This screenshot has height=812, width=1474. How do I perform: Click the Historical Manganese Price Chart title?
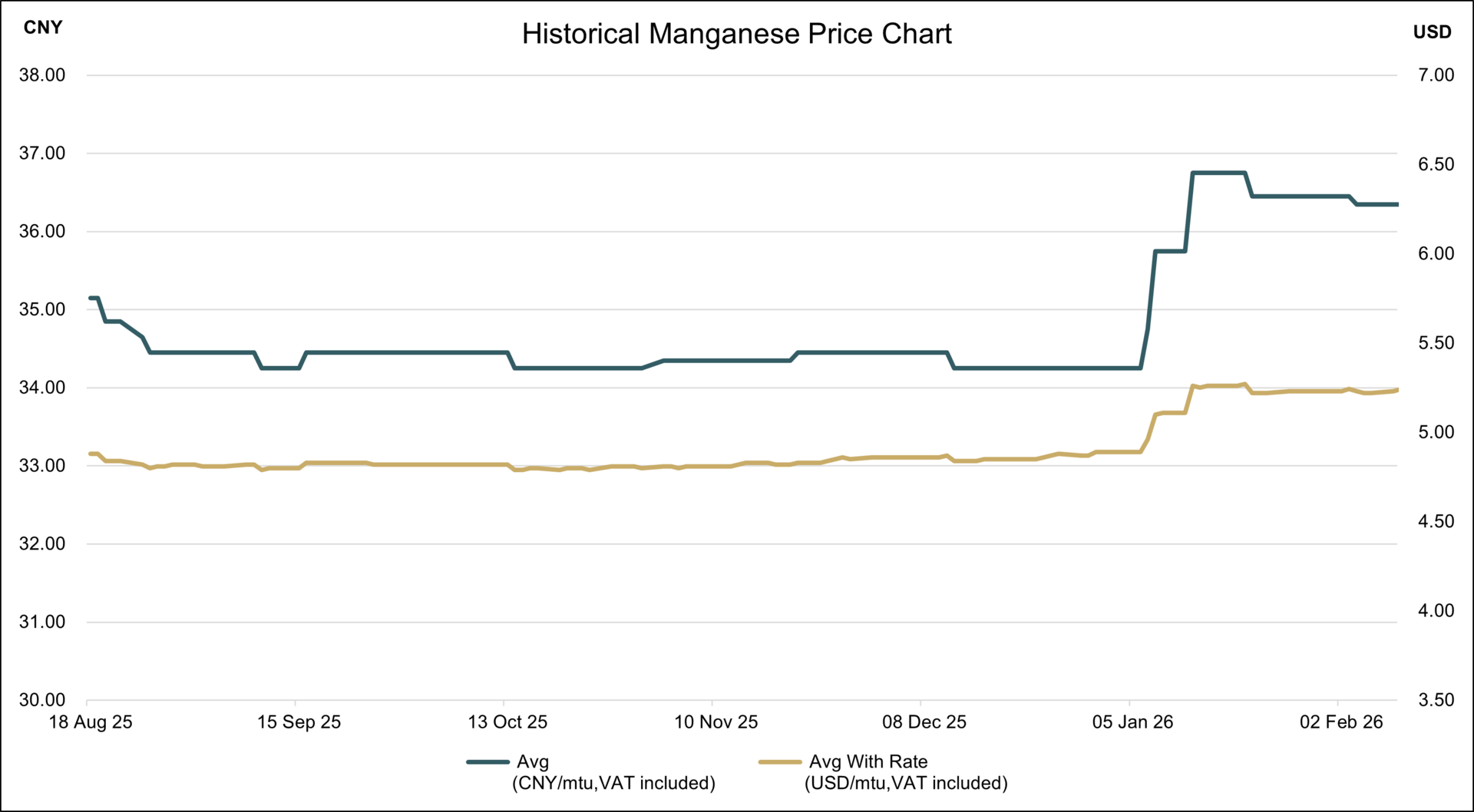tap(736, 34)
